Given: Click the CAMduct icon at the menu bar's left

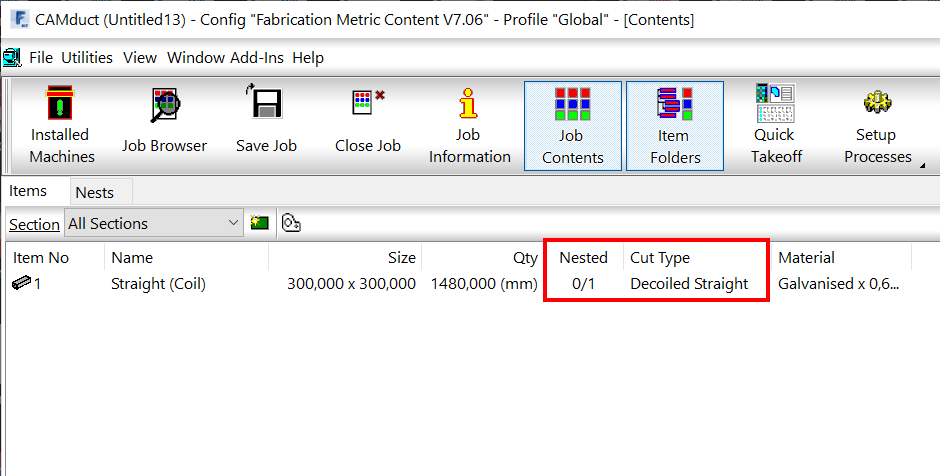Looking at the screenshot, I should [12, 58].
